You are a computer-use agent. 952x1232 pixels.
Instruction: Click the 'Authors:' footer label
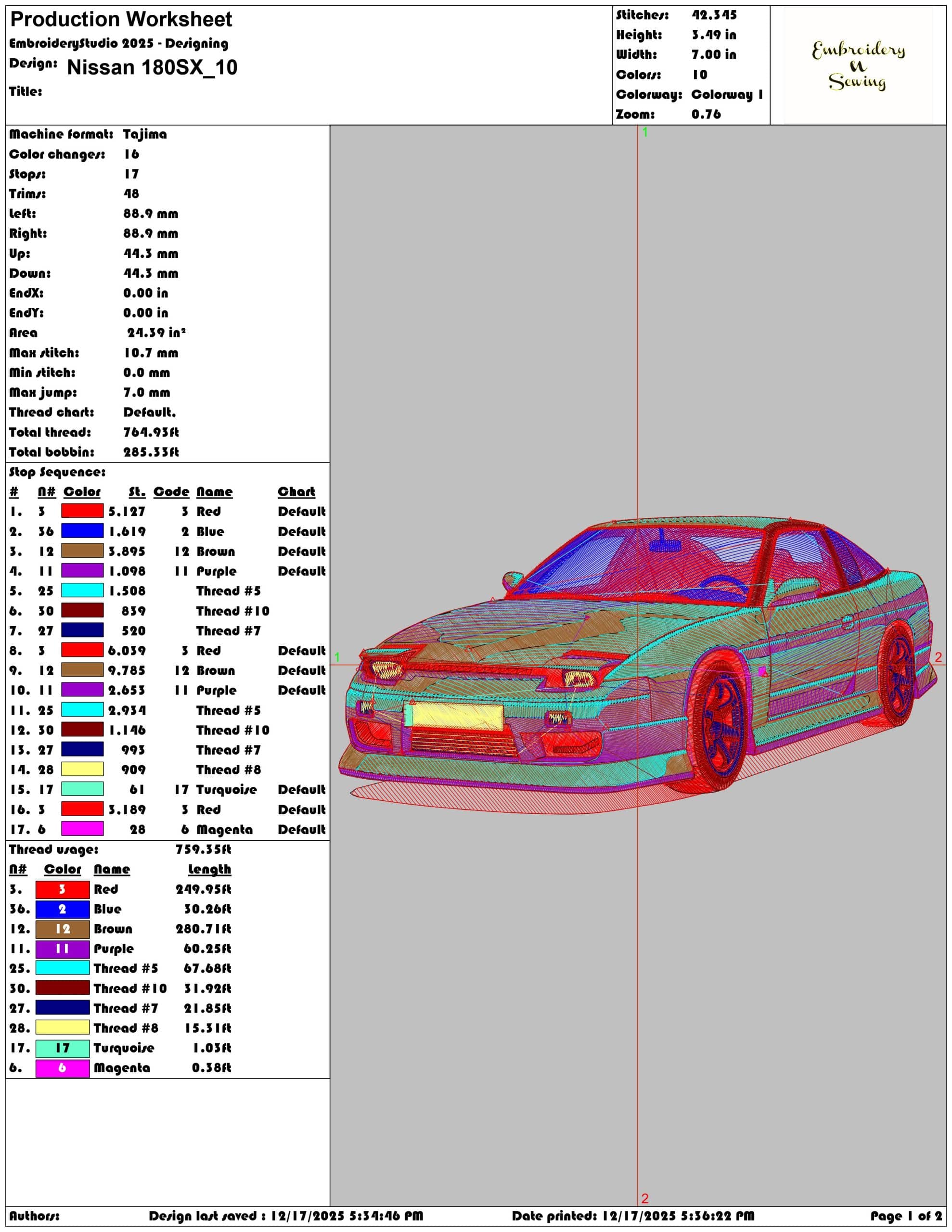tap(35, 1216)
